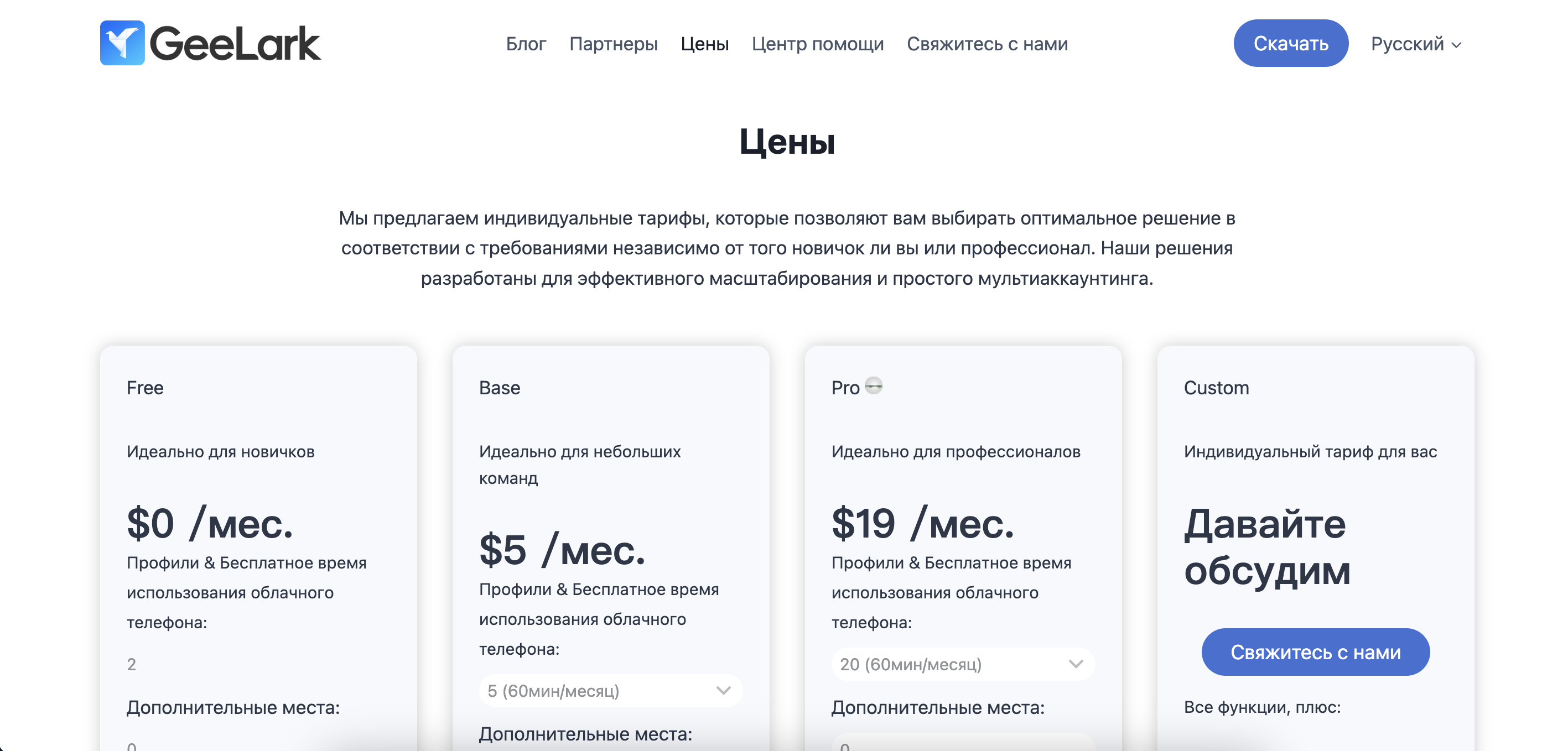The width and height of the screenshot is (1568, 751).
Task: Click the GeeLark wordmark in the header
Action: click(235, 44)
